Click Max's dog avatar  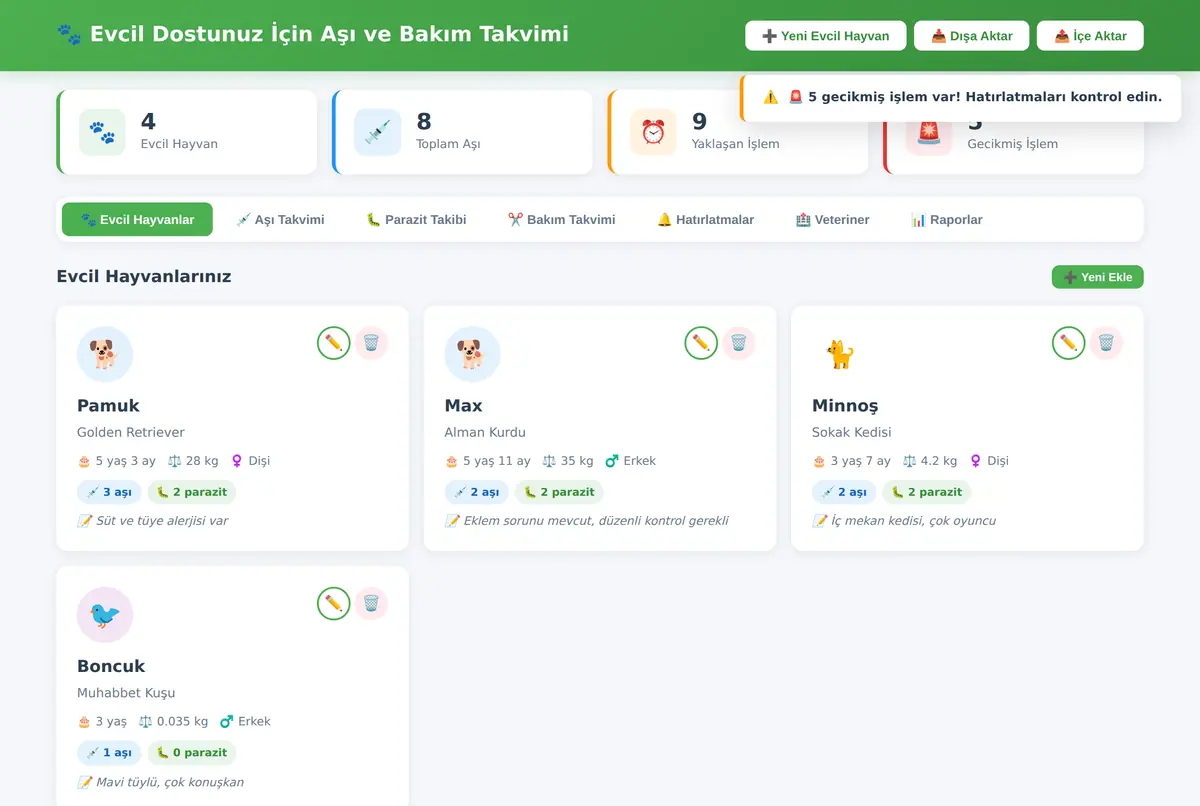(x=472, y=354)
